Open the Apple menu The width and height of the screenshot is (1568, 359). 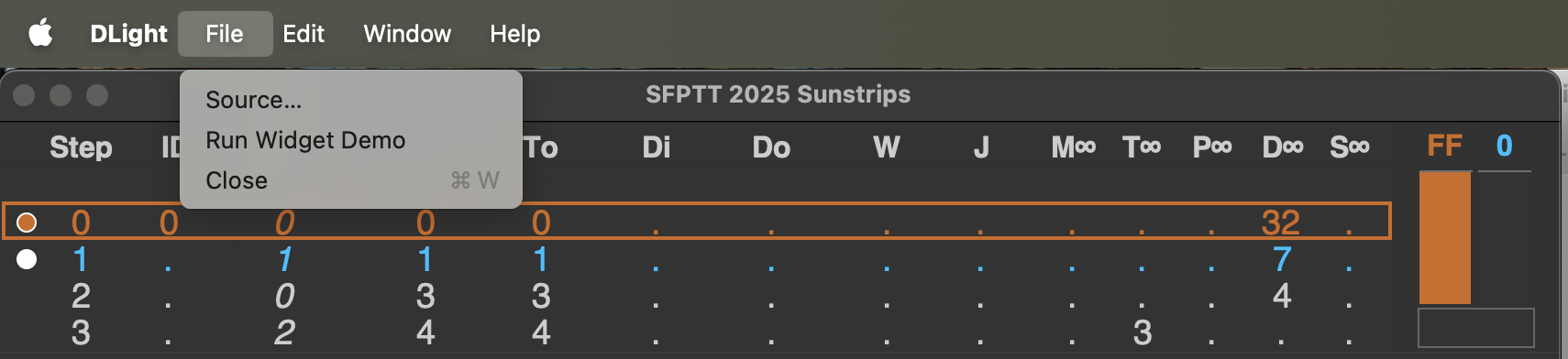[40, 34]
